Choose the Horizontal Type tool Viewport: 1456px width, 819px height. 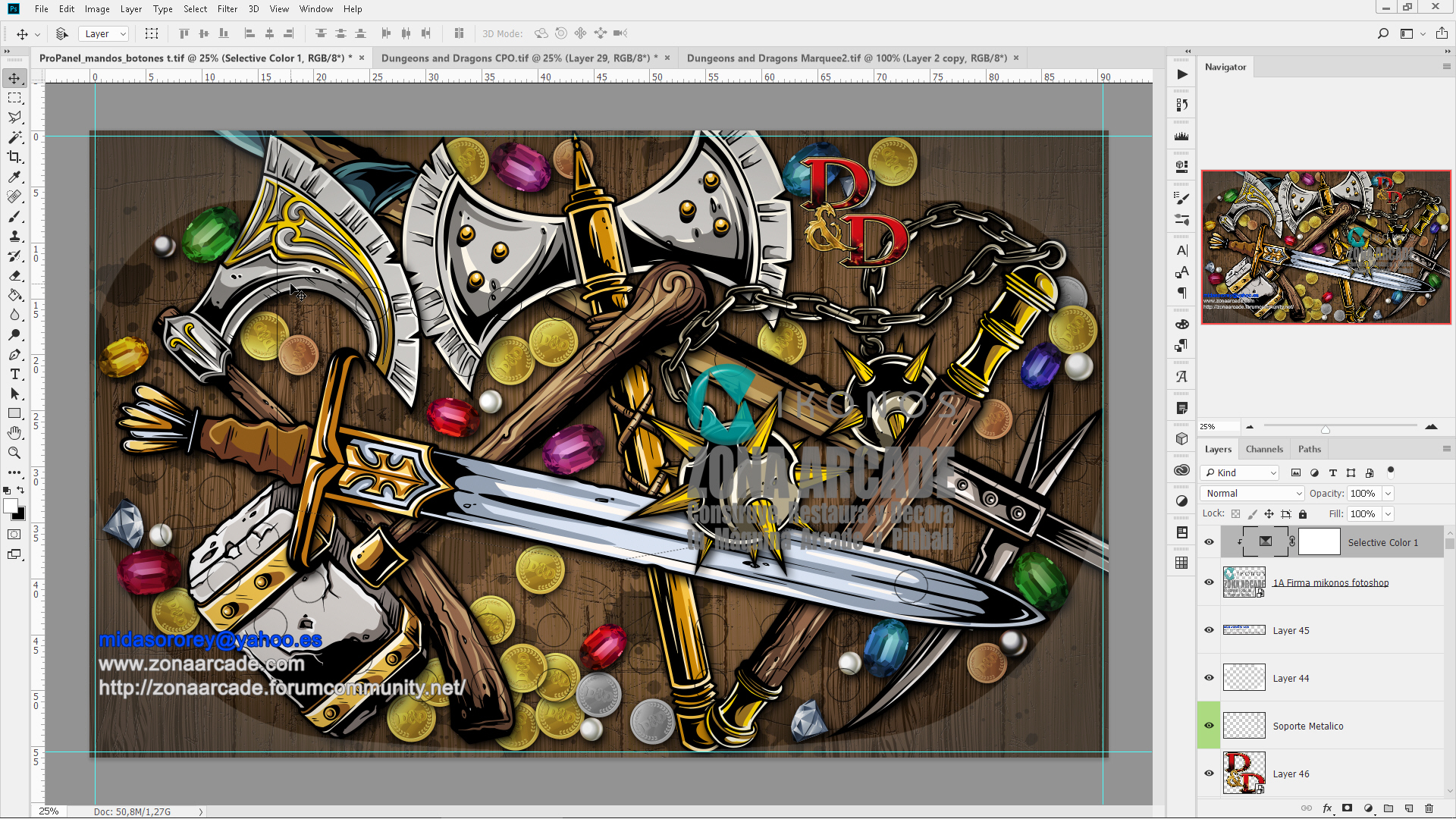[x=14, y=374]
